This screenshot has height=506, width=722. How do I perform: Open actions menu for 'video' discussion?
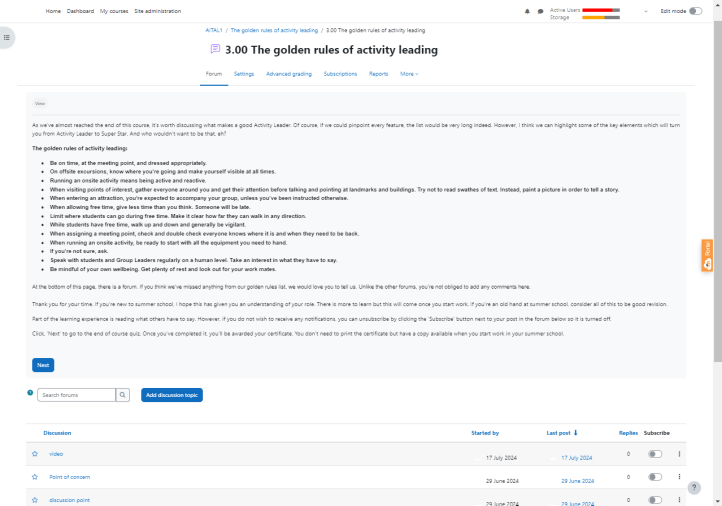[x=680, y=454]
